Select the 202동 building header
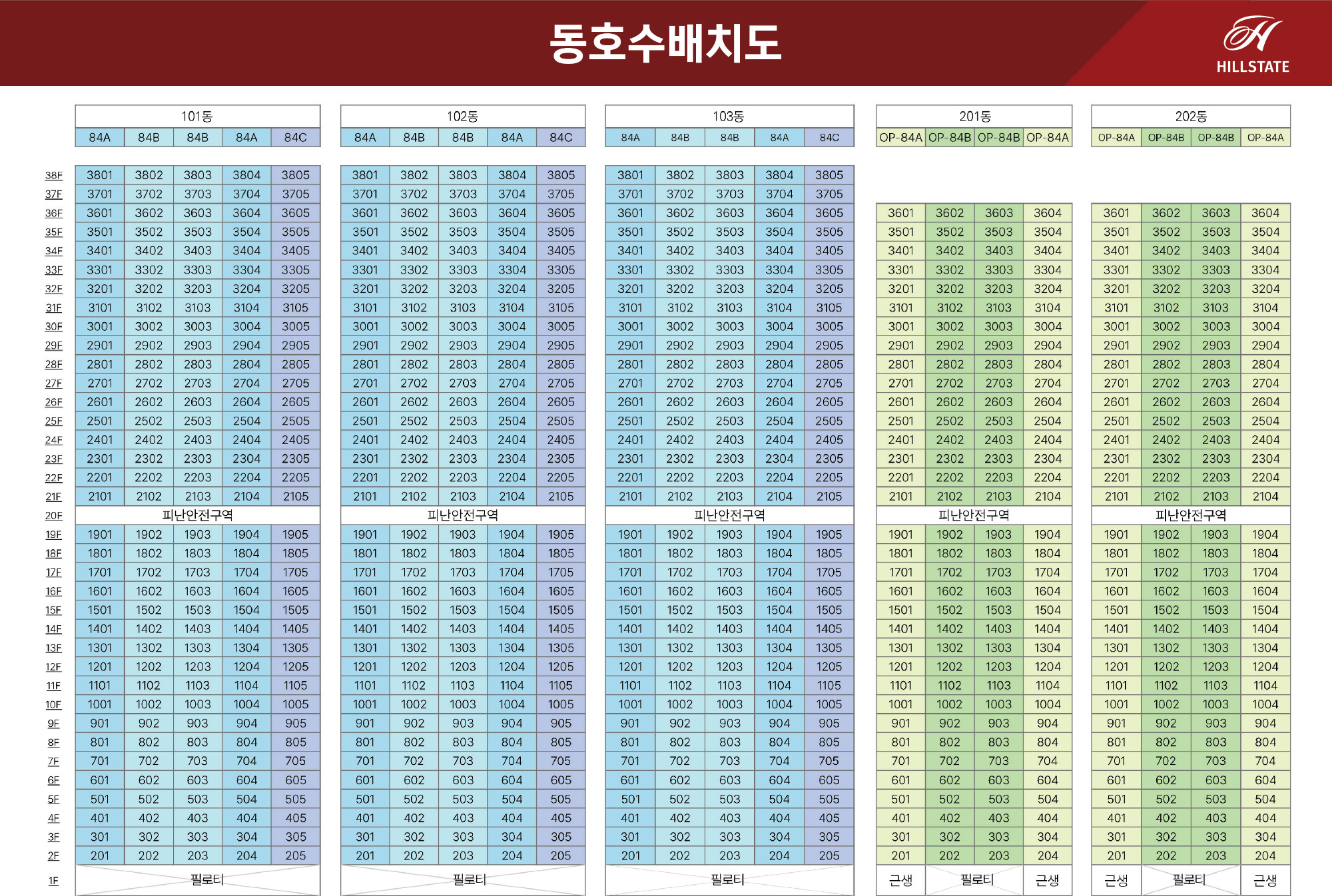This screenshot has width=1332, height=896. coord(1190,116)
